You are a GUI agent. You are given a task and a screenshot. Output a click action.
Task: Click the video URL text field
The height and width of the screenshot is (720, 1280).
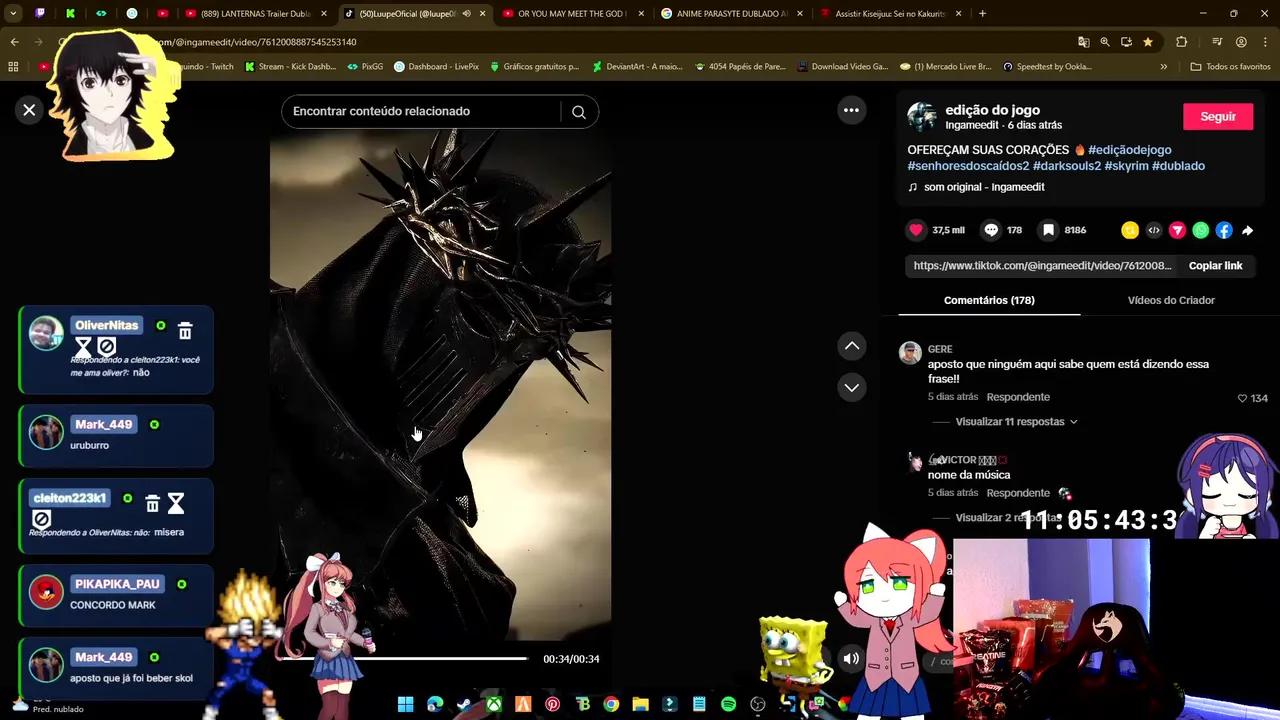[1041, 266]
